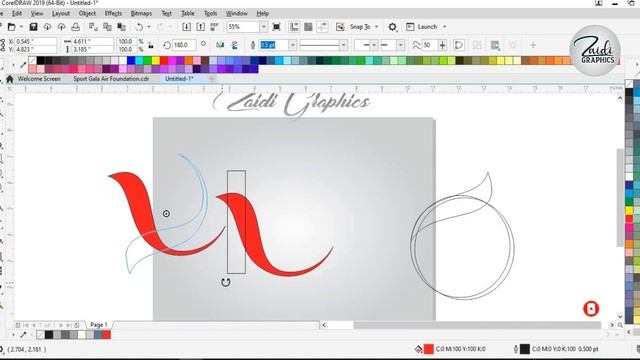The height and width of the screenshot is (360, 640).
Task: Click the Full-screen preview icon
Action: pyautogui.click(x=276, y=27)
